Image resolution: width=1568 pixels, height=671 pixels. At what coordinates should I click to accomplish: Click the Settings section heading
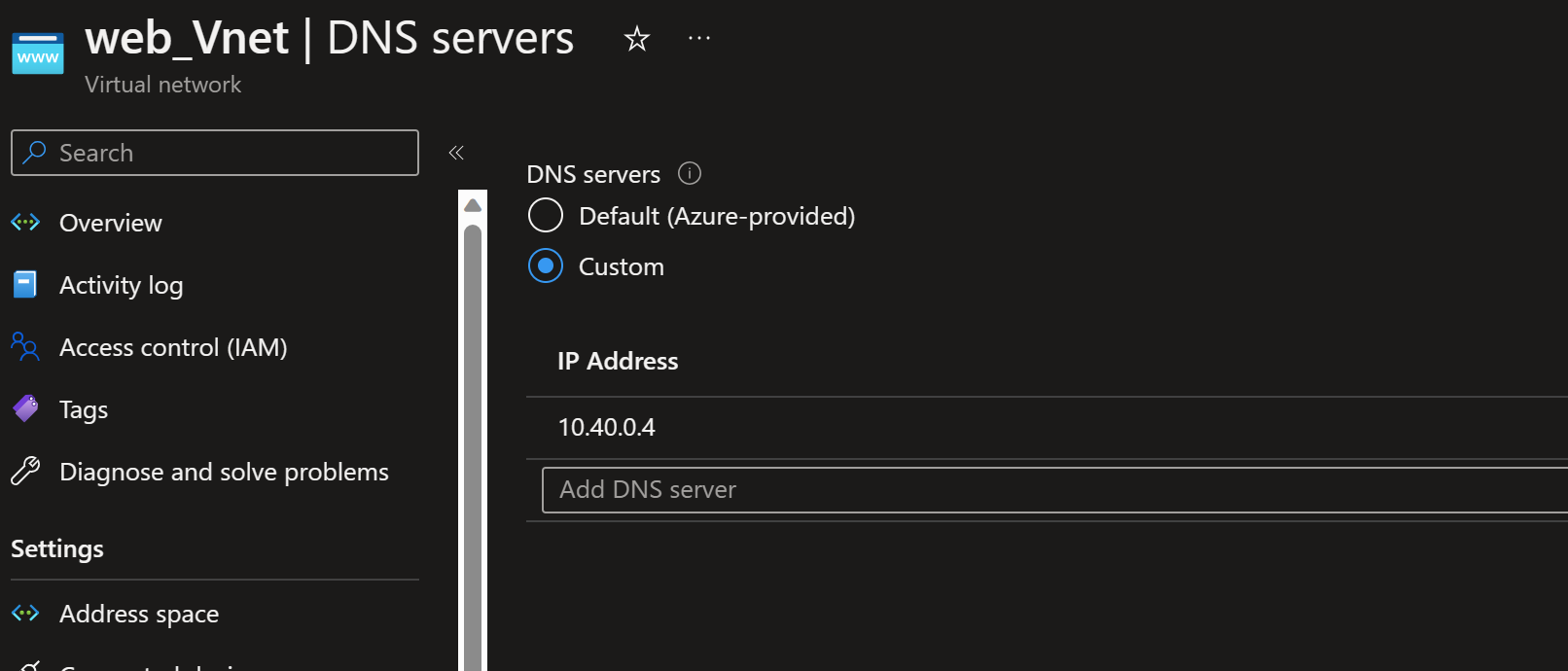click(x=57, y=548)
